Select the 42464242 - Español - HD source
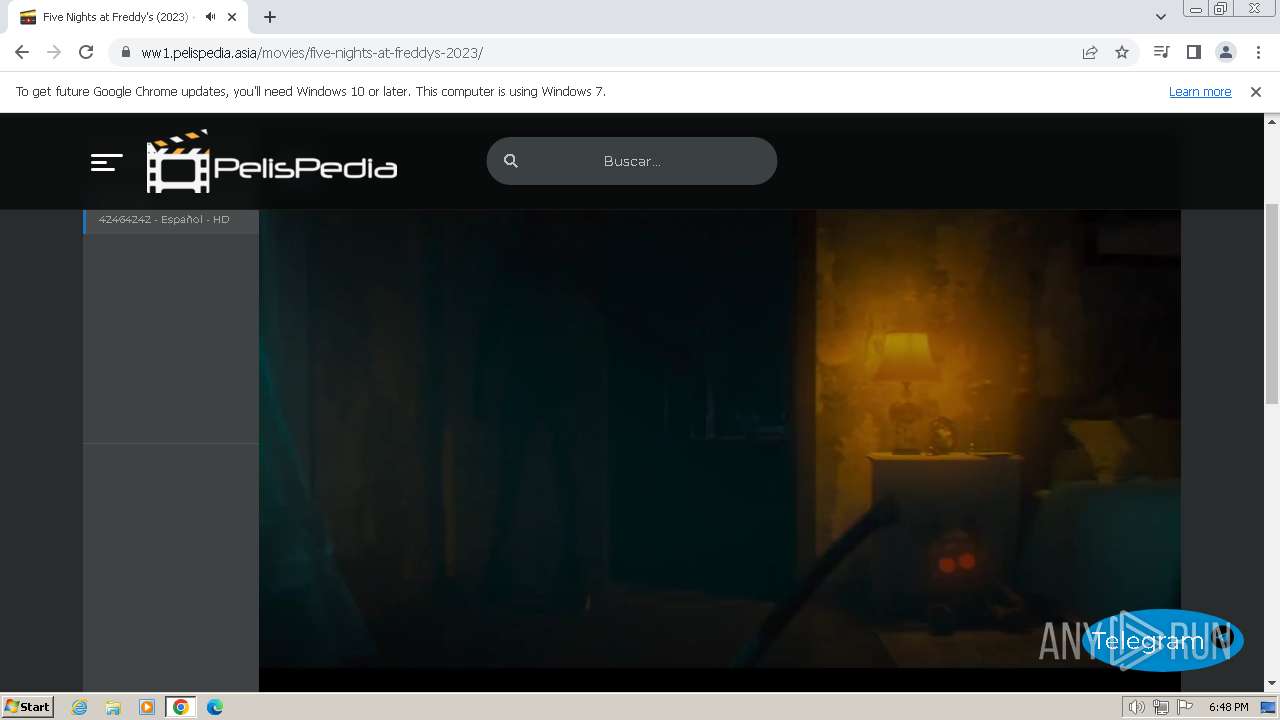This screenshot has width=1280, height=720. tap(171, 220)
